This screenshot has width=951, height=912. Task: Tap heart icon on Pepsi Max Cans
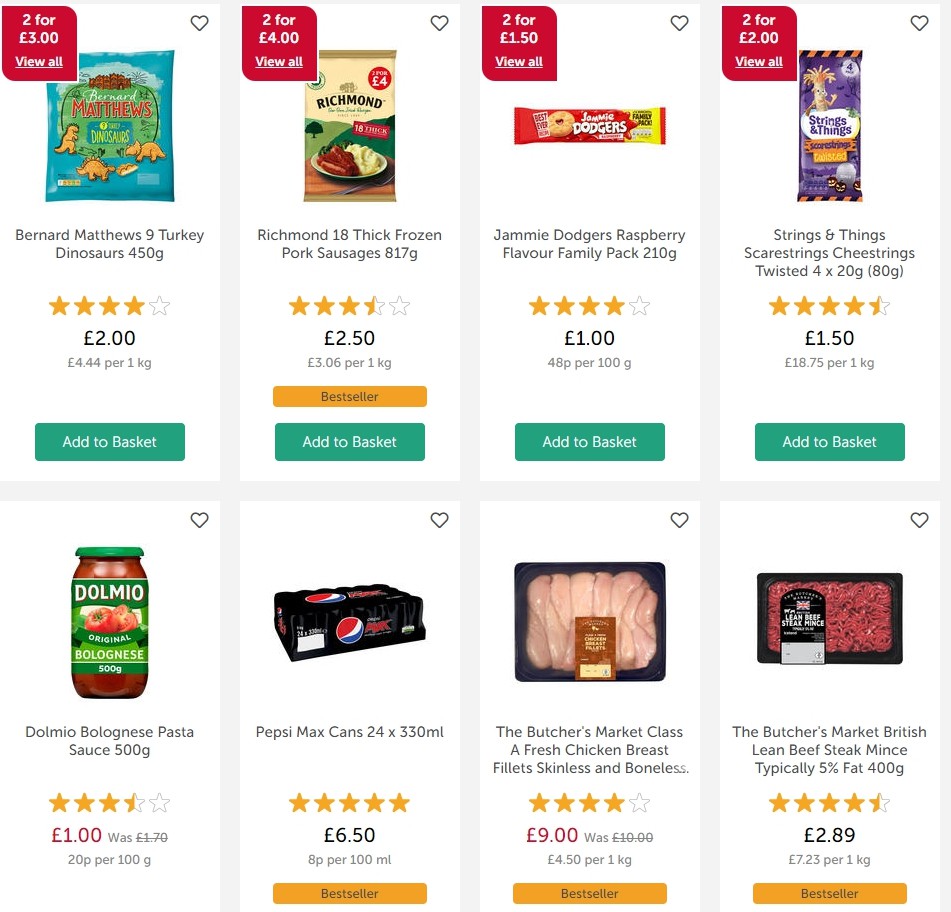pos(439,520)
